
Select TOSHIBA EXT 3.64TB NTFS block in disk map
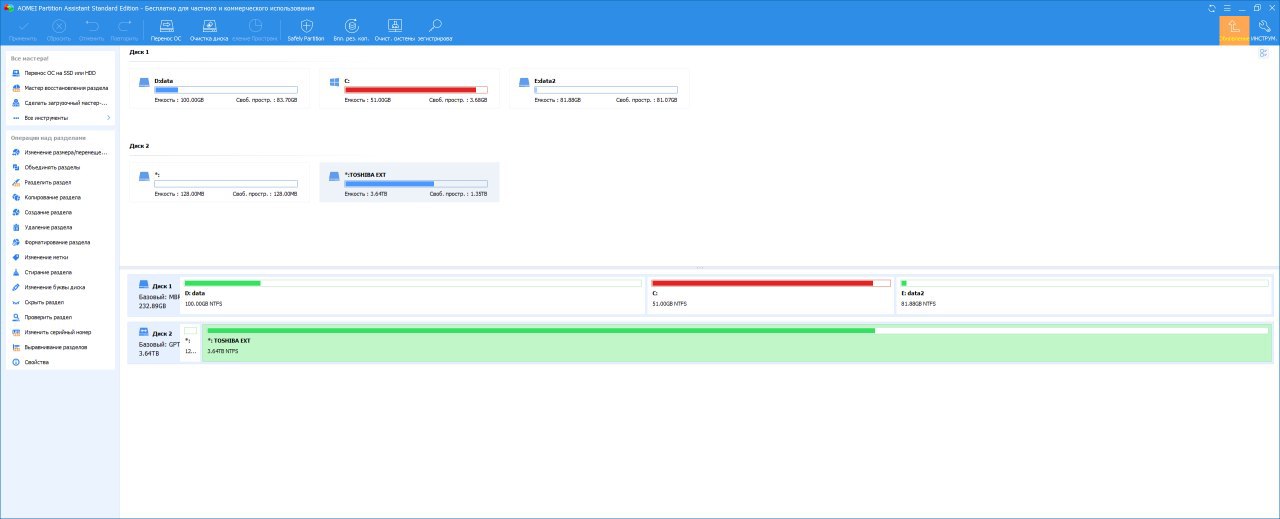737,342
